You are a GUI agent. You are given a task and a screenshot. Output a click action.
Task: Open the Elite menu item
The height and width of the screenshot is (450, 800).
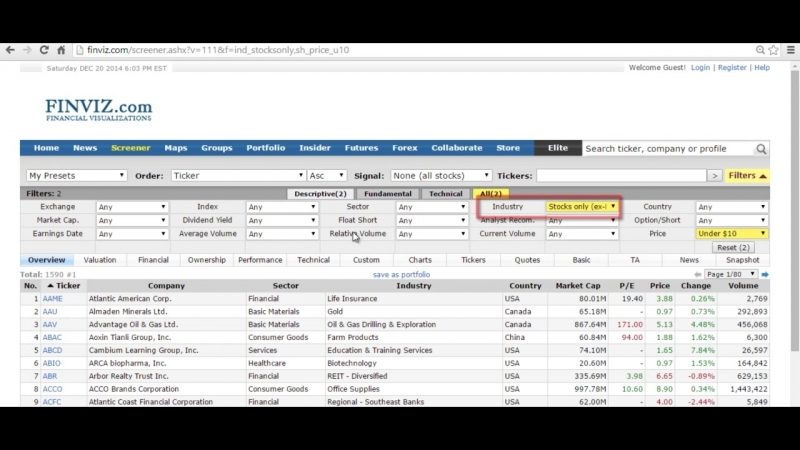point(558,148)
